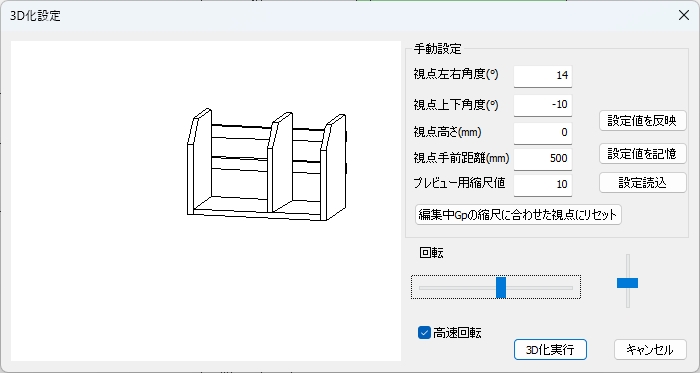
Task: Load settings with 設定読込 button
Action: click(642, 182)
